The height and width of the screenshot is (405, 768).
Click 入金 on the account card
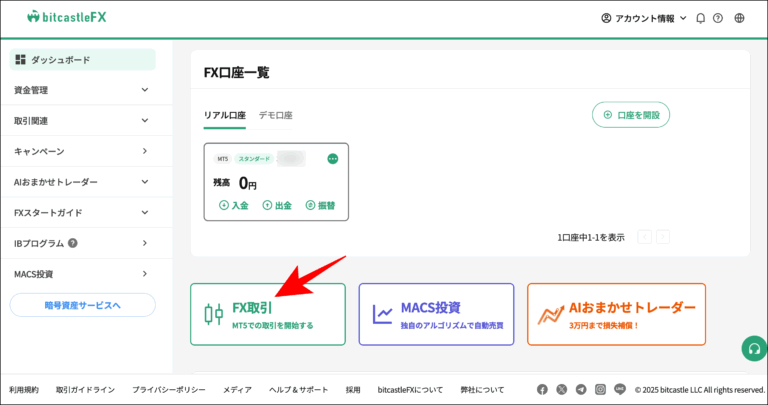pyautogui.click(x=234, y=206)
